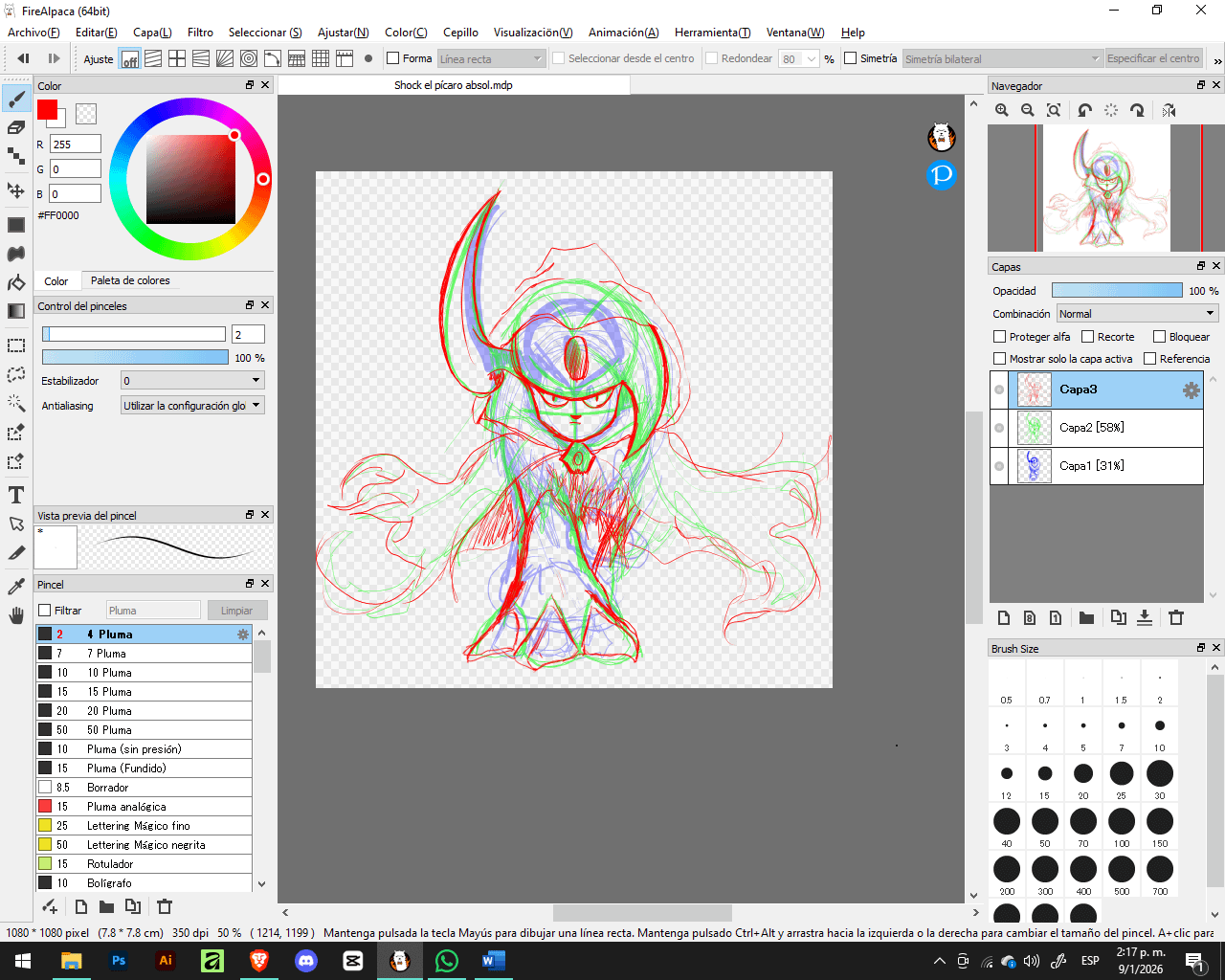Expand the Estabilizador dropdown

point(192,381)
